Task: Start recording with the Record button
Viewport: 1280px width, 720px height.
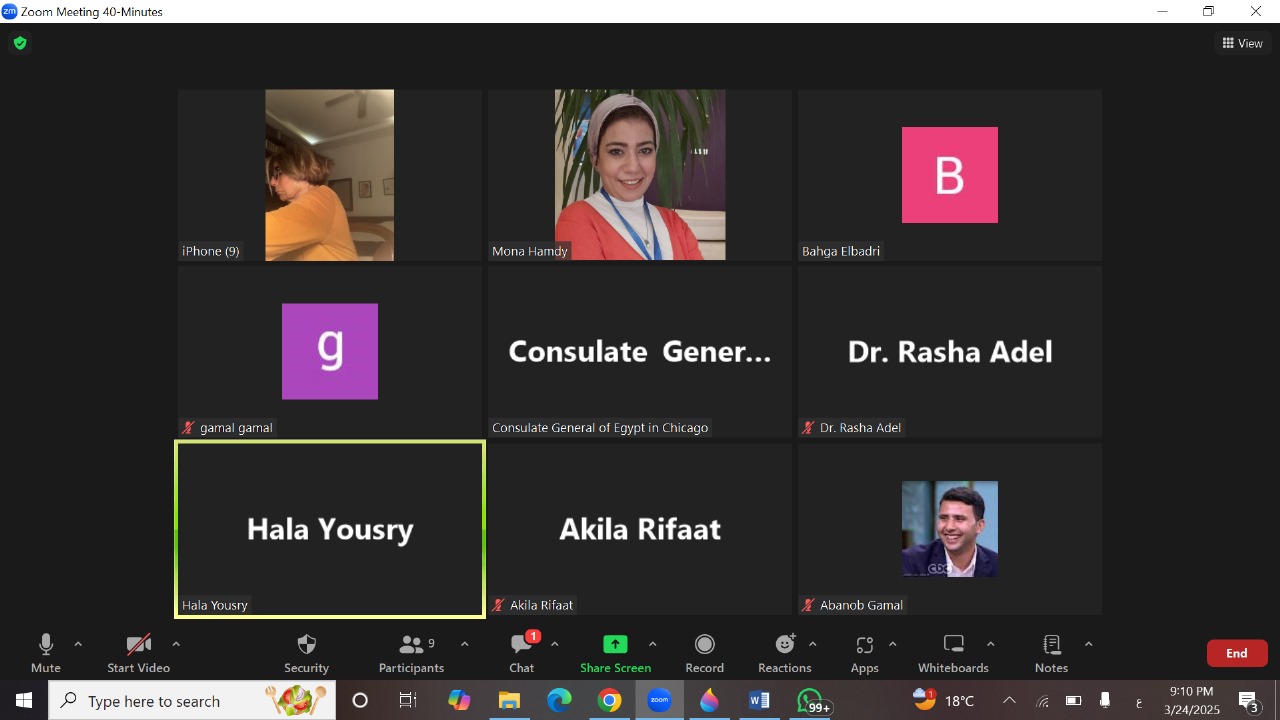Action: tap(704, 653)
